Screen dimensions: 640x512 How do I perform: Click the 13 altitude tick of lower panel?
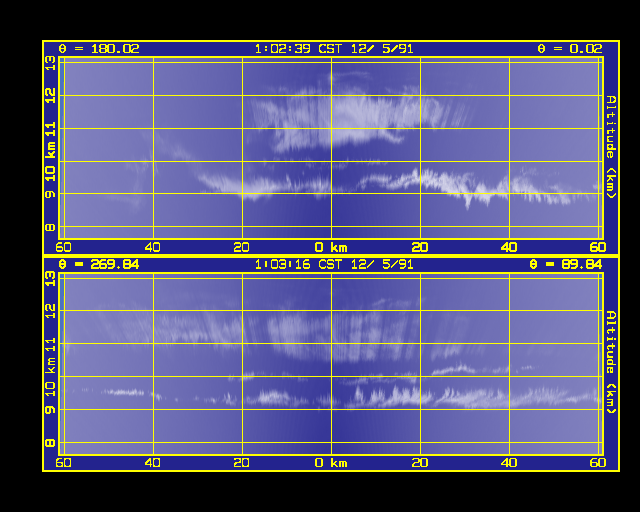point(50,279)
